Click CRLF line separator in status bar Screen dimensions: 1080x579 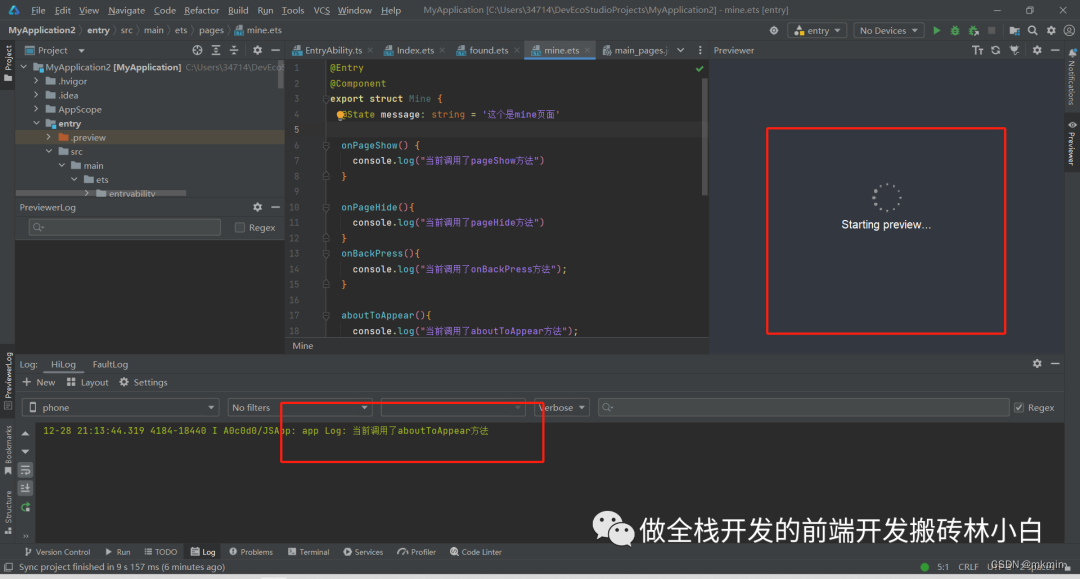pos(968,567)
